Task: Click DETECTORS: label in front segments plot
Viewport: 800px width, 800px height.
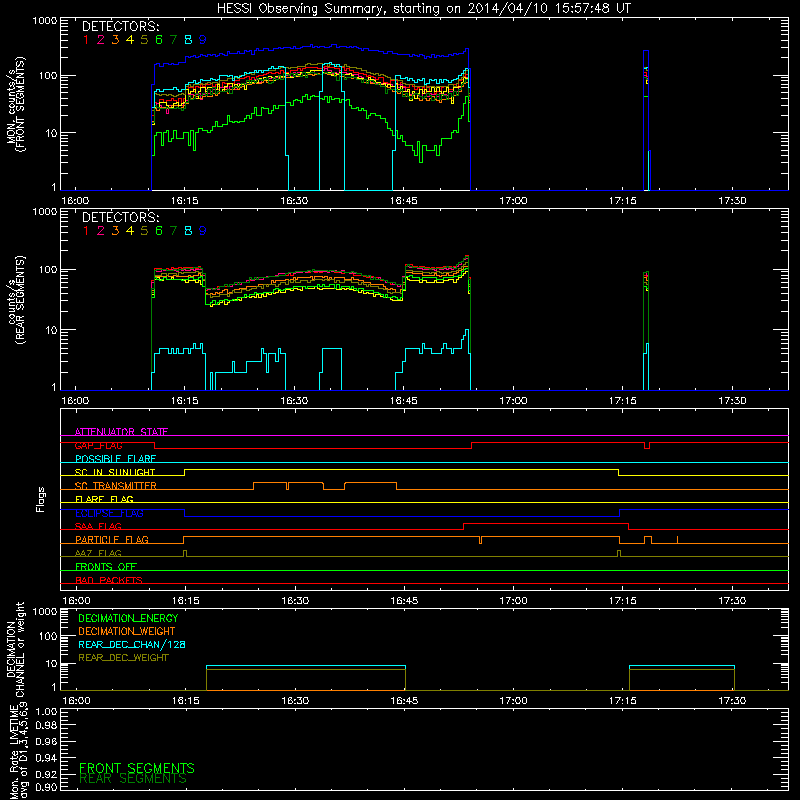Action: click(x=121, y=27)
